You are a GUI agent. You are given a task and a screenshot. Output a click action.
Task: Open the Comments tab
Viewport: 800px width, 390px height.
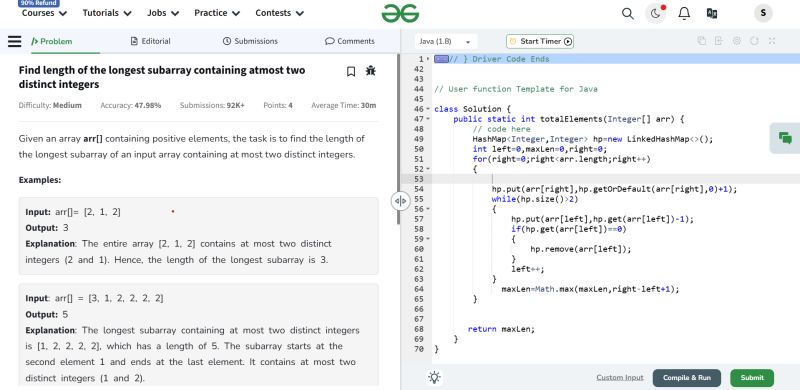350,41
